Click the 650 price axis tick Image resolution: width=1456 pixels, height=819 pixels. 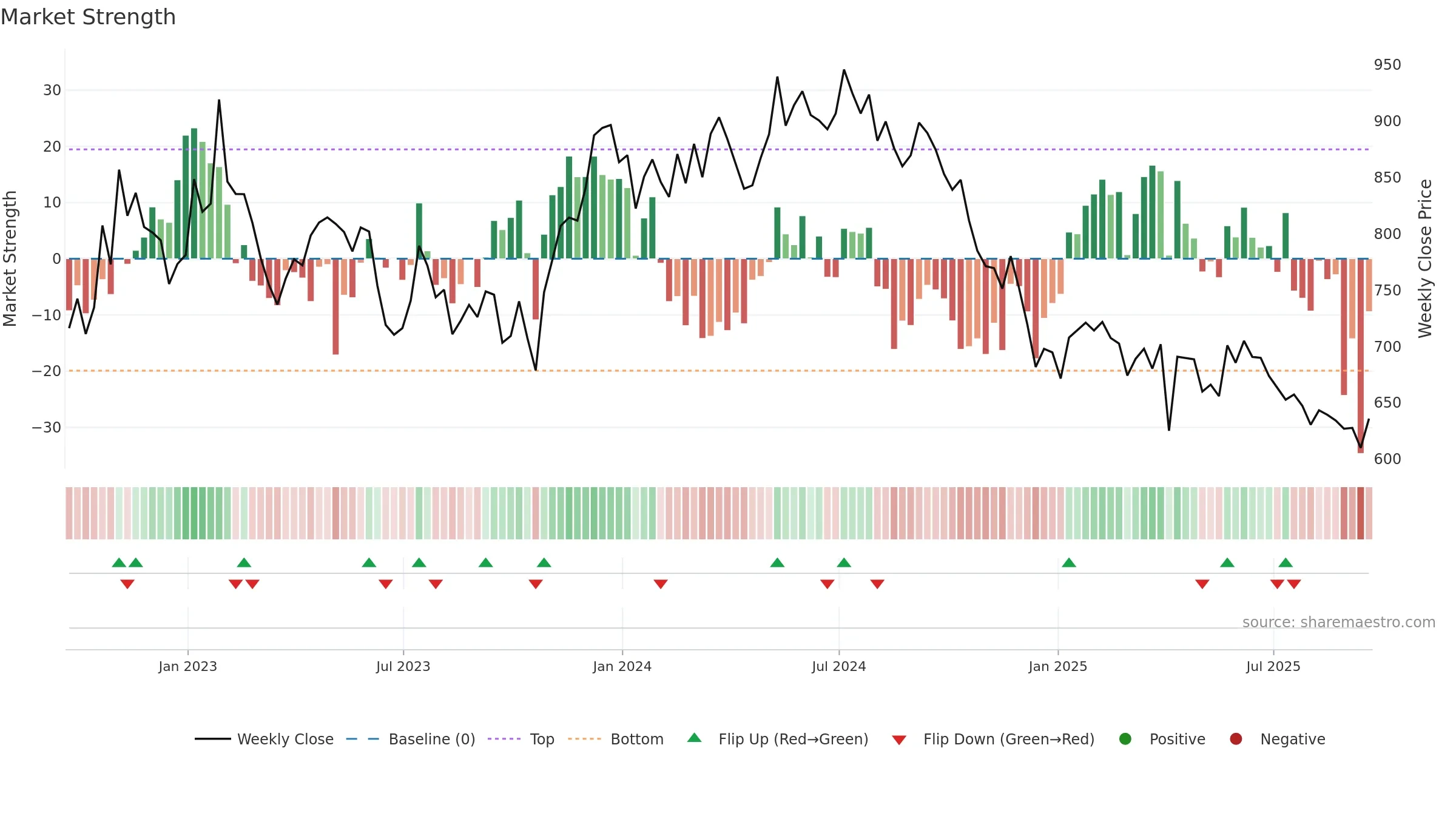1387,403
